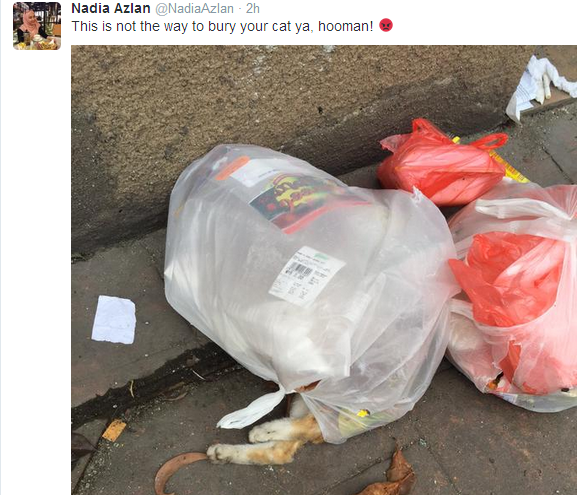Select the tweet text about burying cat
This screenshot has height=495, width=577.
[x=222, y=26]
